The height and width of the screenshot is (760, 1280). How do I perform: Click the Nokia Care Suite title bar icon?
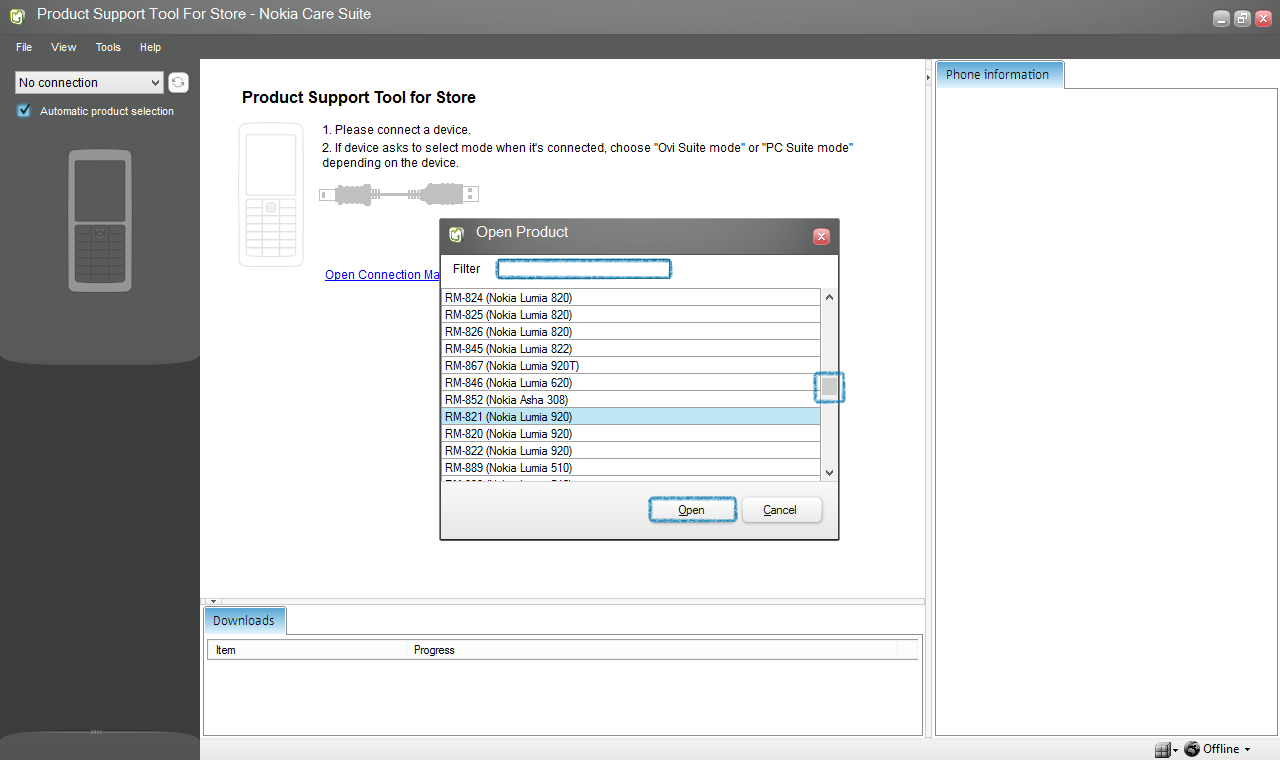point(17,15)
